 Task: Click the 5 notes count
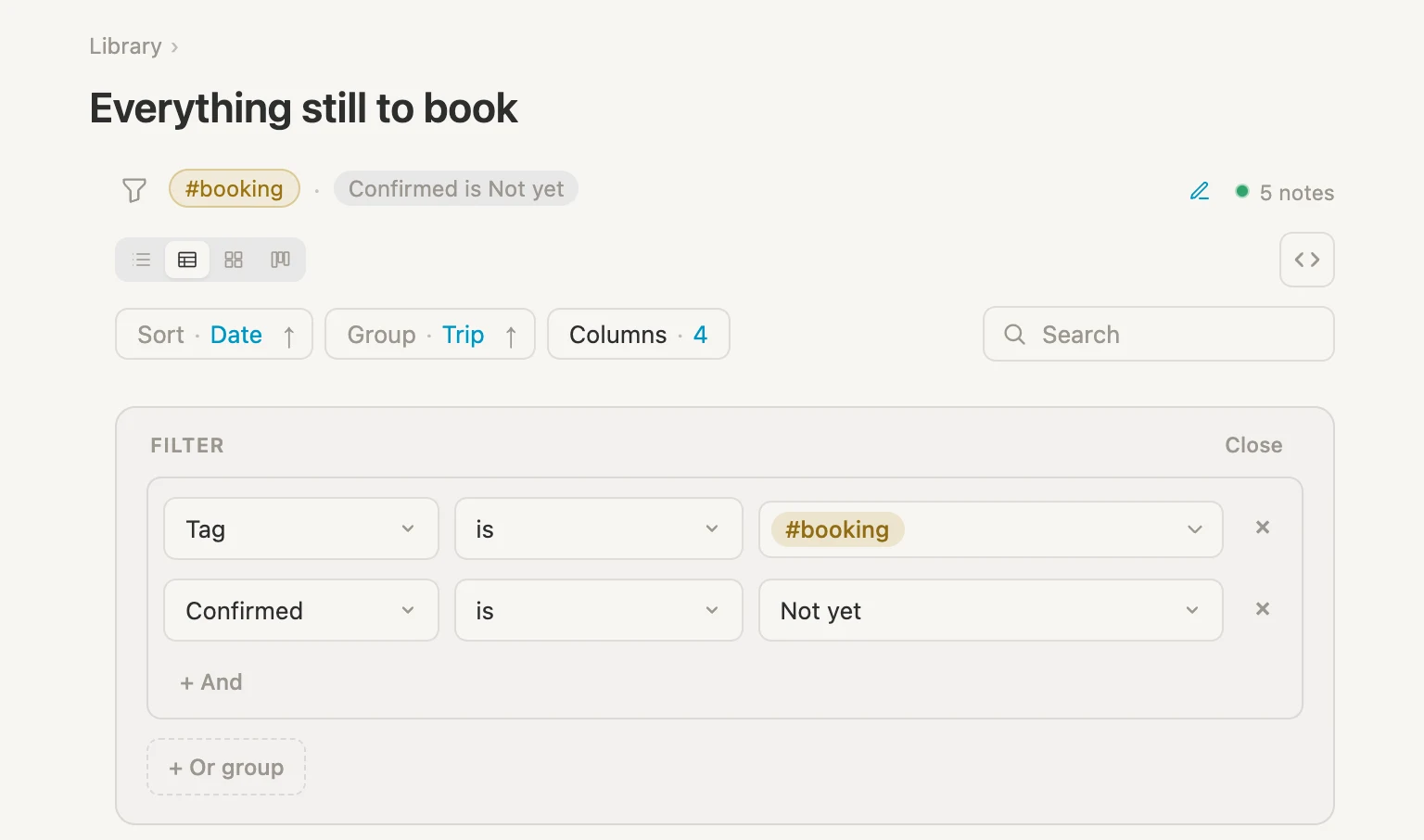tap(1296, 193)
